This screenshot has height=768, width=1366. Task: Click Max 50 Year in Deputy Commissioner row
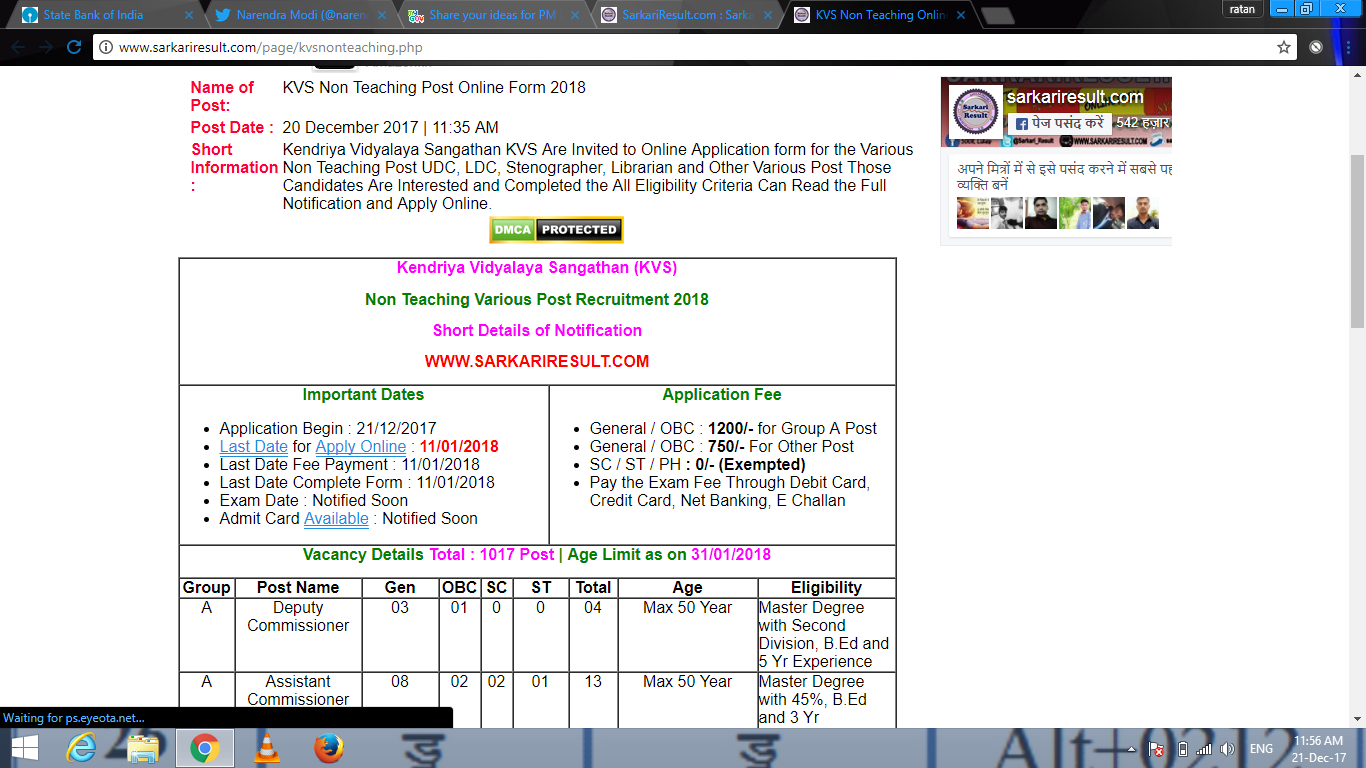[688, 607]
